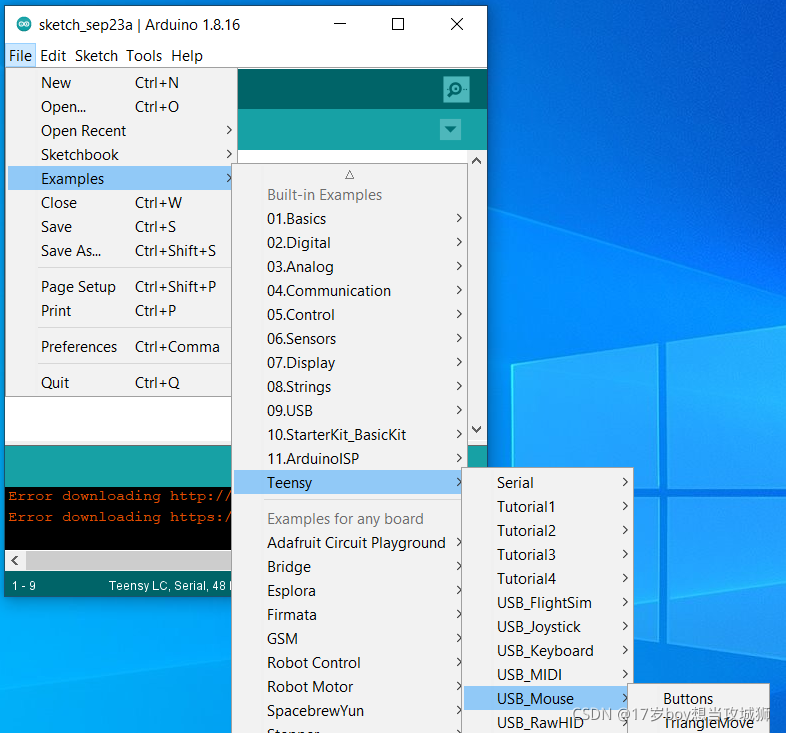Open the Tutorial3 submenu
The image size is (786, 733).
point(547,555)
